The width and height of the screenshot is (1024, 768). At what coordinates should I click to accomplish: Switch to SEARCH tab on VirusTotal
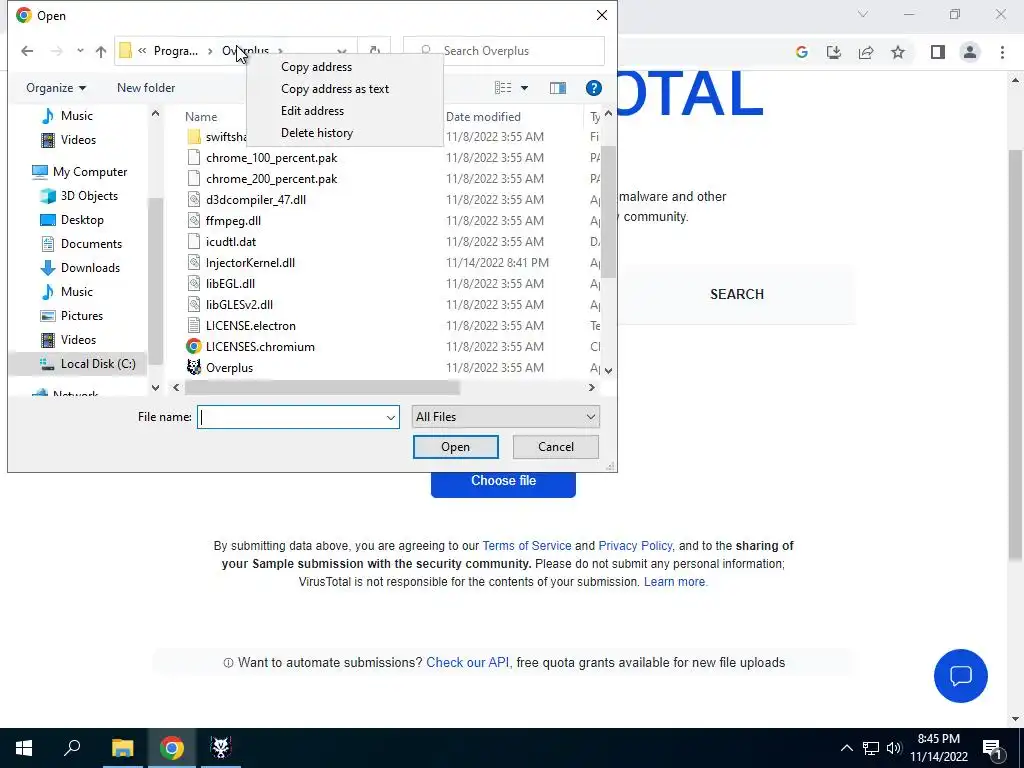click(x=737, y=295)
